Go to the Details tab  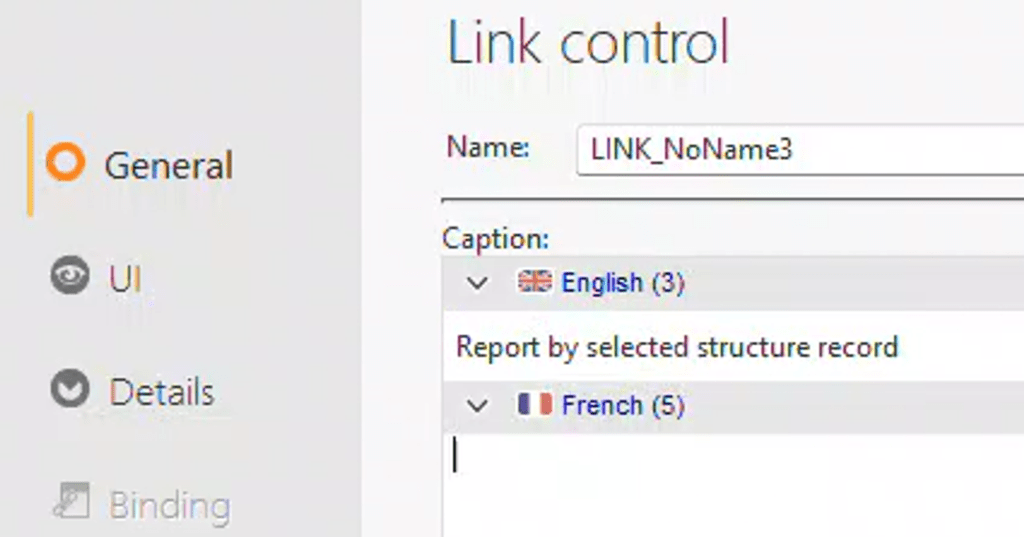[x=161, y=391]
